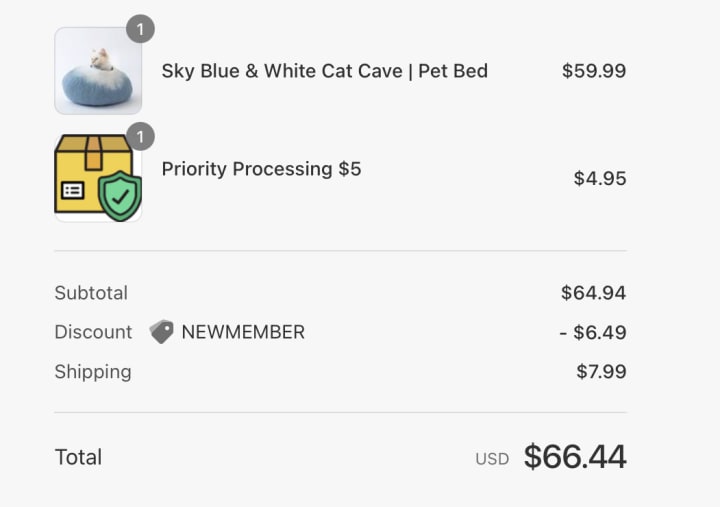Click the $4.95 Priority Processing price

pyautogui.click(x=600, y=179)
